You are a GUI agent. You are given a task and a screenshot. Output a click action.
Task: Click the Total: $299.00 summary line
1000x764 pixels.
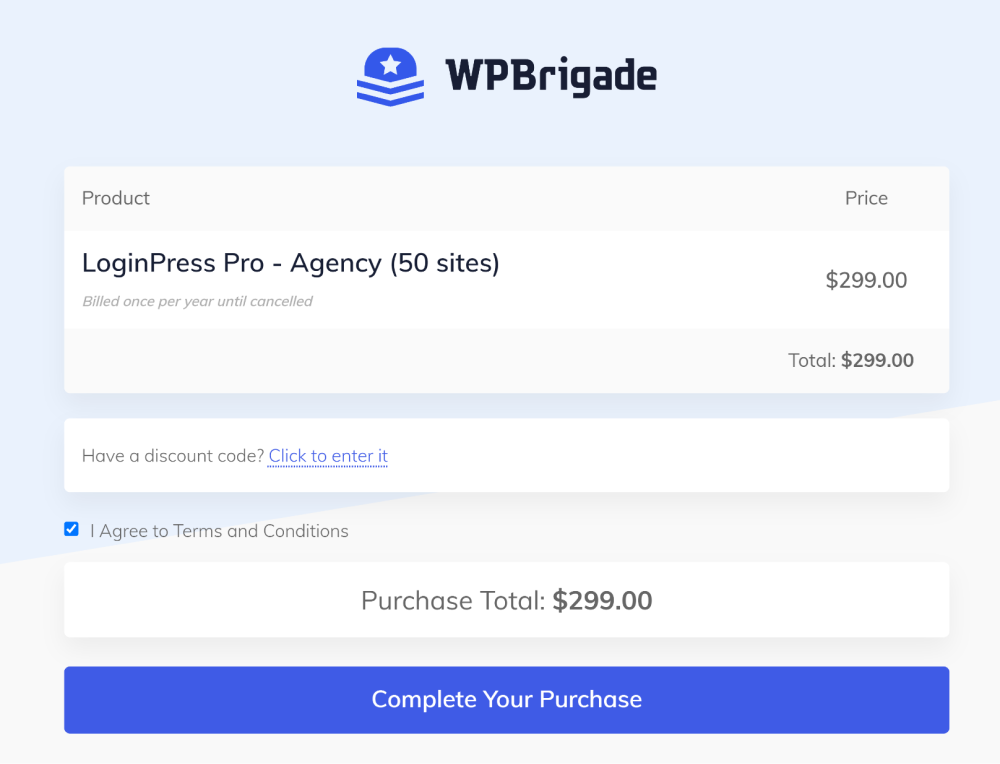pyautogui.click(x=851, y=360)
